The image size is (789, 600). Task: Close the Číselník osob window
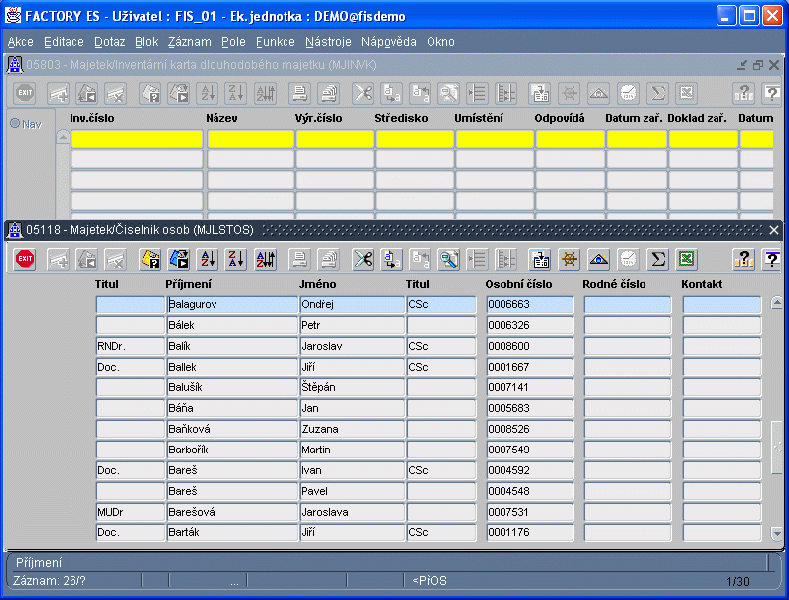774,230
